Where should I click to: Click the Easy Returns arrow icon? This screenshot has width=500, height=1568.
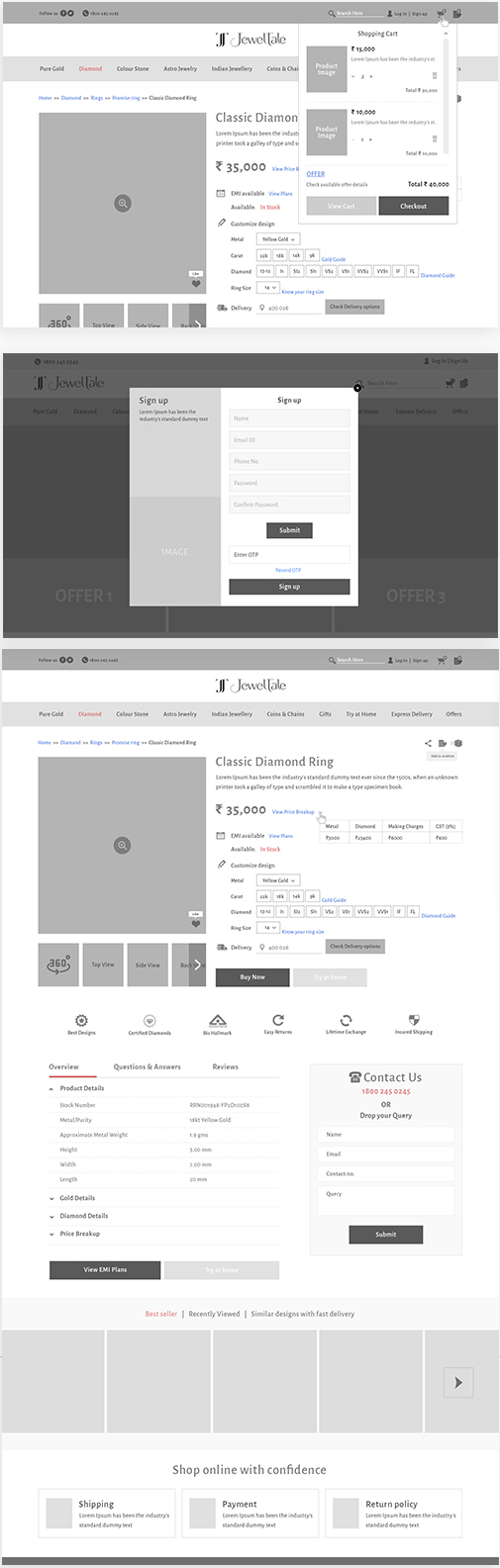pos(278,1020)
